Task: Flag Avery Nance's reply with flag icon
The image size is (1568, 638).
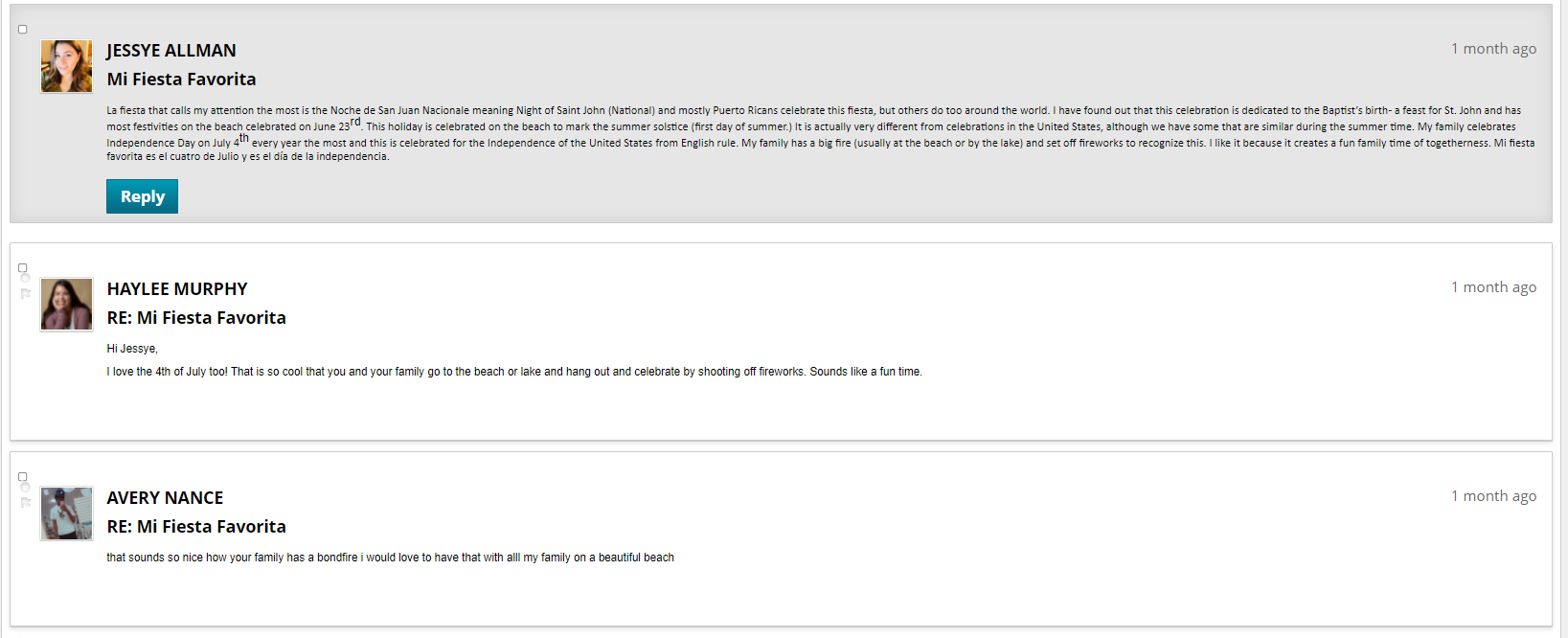Action: click(26, 503)
